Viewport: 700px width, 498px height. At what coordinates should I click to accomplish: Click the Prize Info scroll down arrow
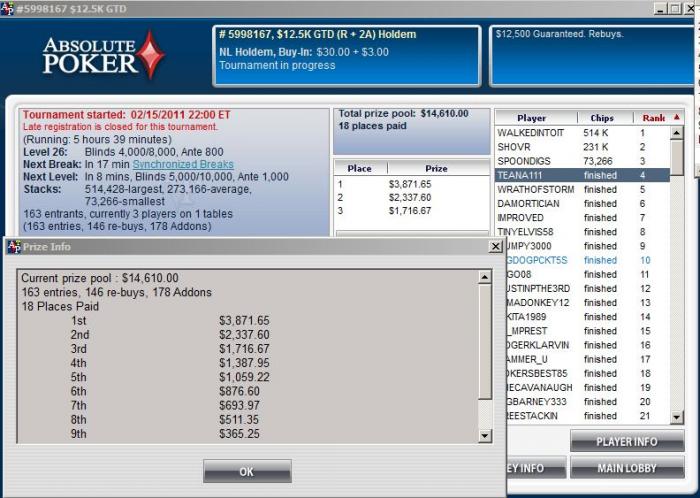485,436
